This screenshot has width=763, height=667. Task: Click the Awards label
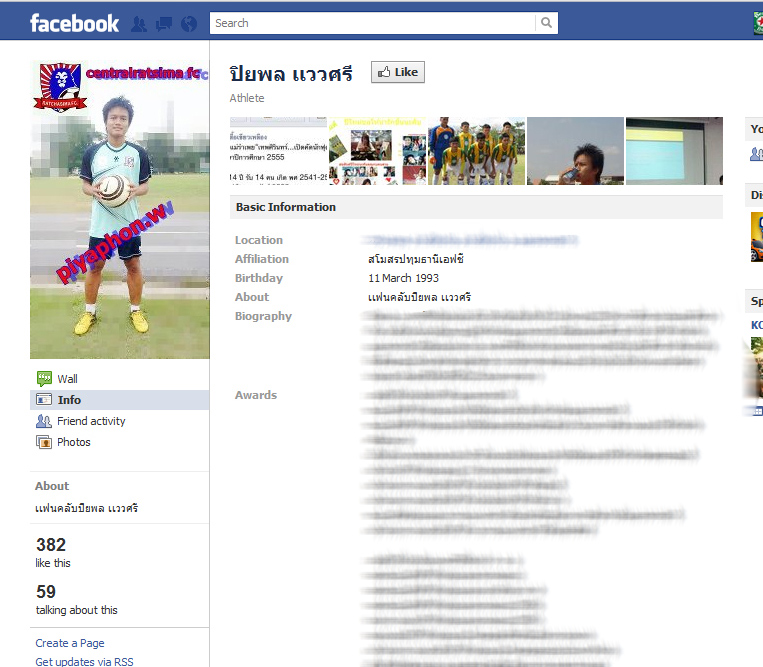tap(256, 395)
